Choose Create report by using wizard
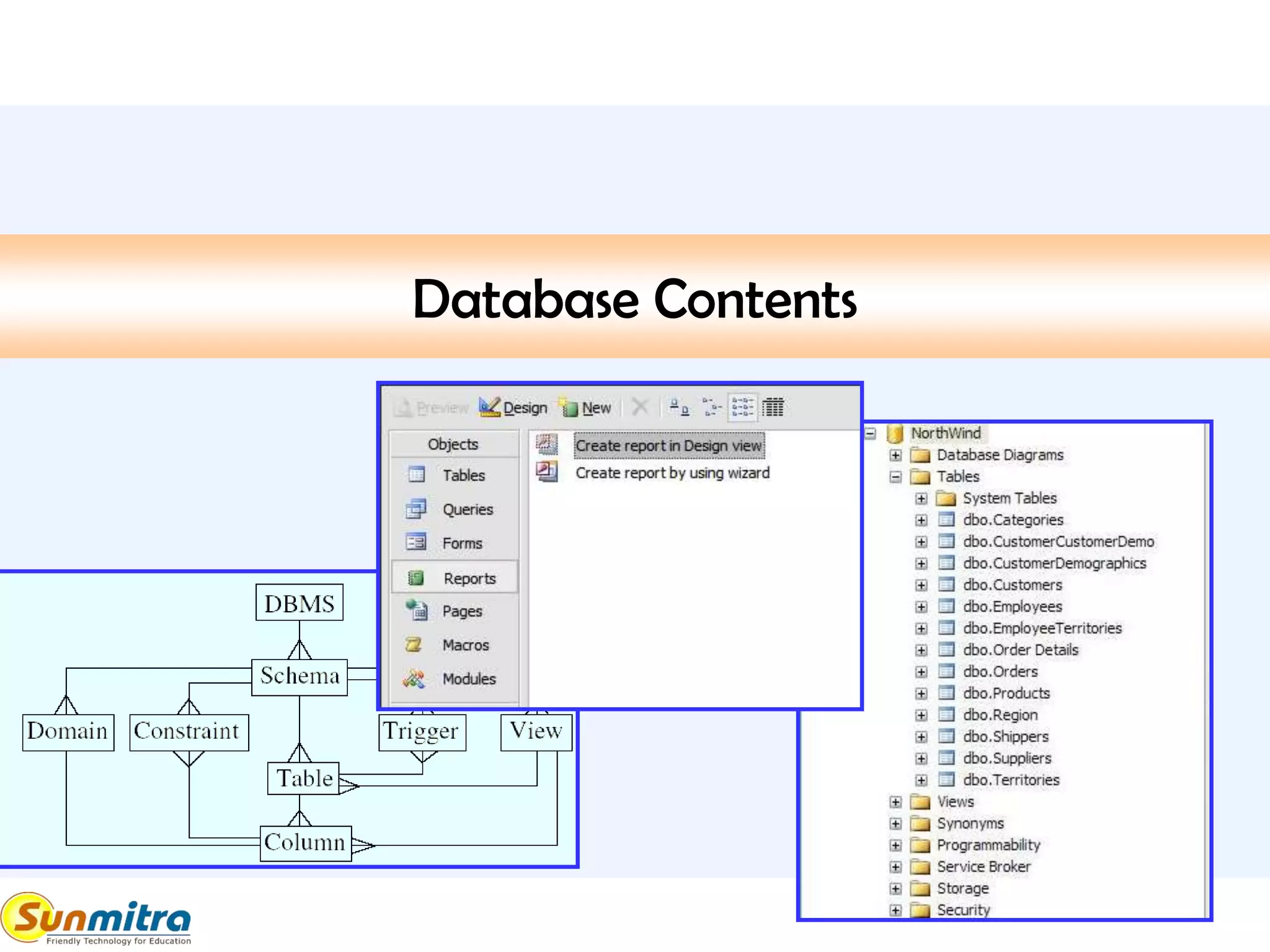 pyautogui.click(x=672, y=473)
